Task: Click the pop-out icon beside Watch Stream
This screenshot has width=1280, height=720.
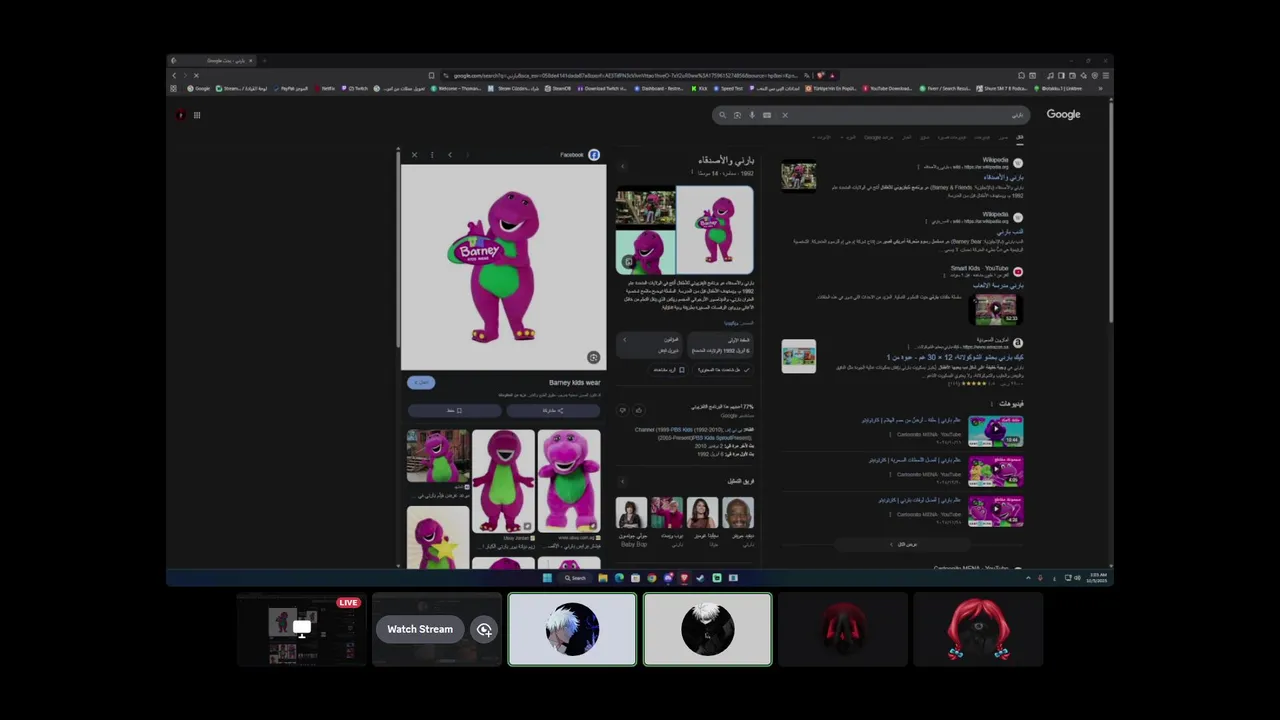Action: [x=484, y=629]
